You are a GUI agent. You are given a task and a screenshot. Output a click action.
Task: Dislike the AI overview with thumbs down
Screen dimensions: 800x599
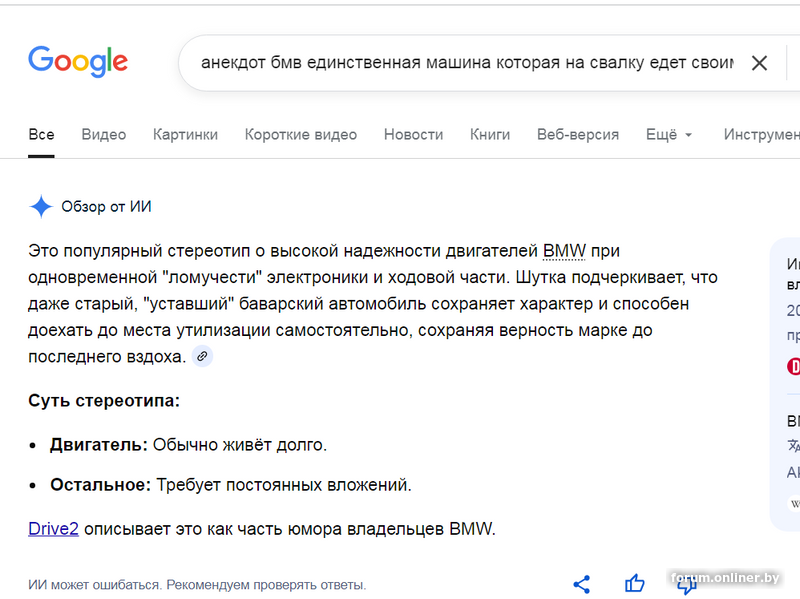point(686,586)
